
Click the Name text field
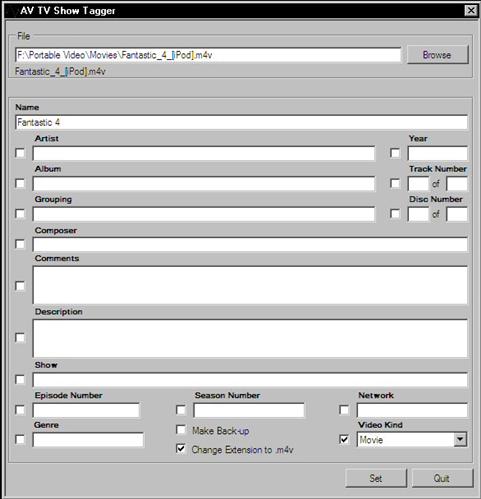point(241,122)
